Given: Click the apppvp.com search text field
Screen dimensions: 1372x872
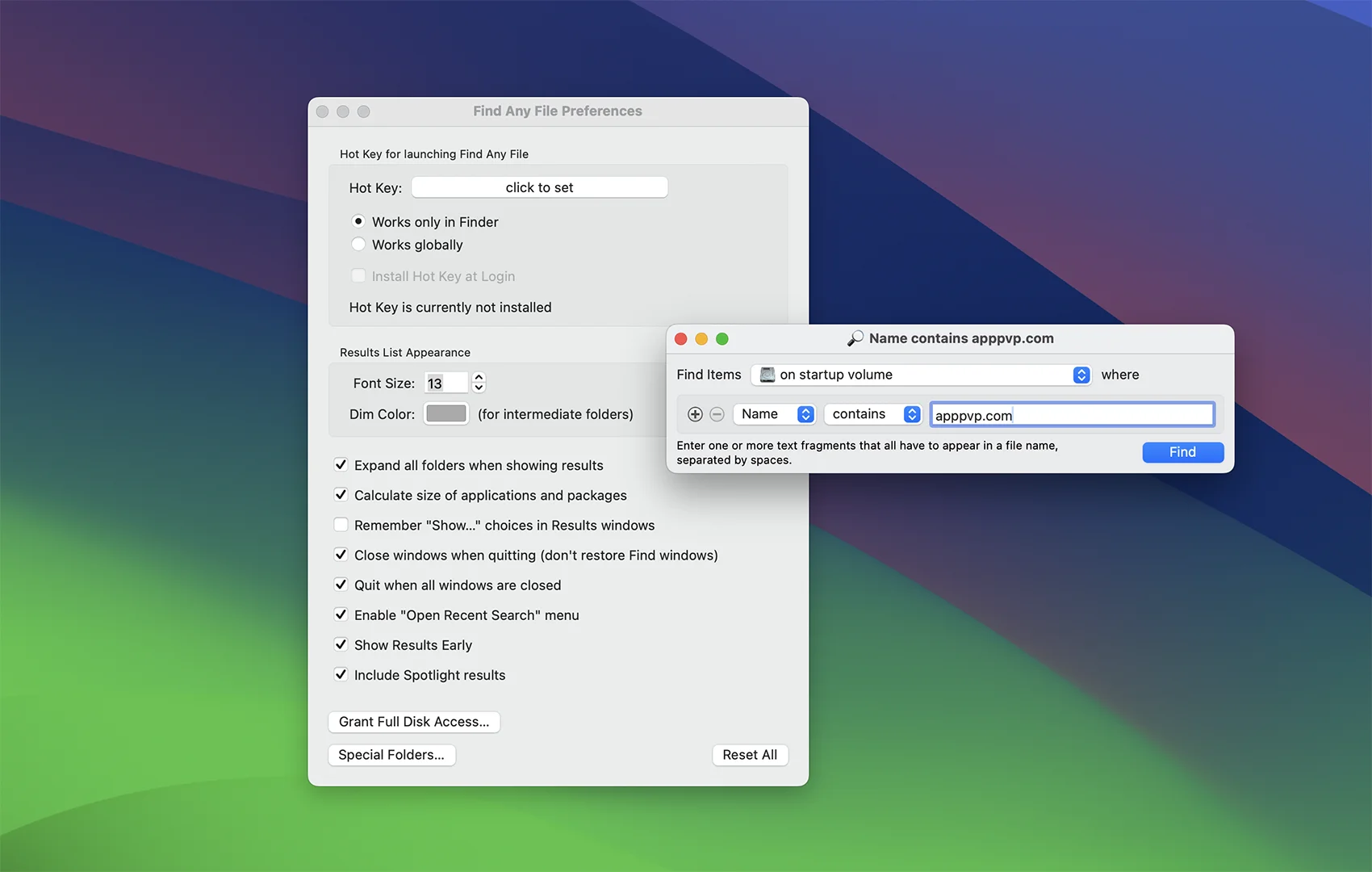Looking at the screenshot, I should point(1072,415).
